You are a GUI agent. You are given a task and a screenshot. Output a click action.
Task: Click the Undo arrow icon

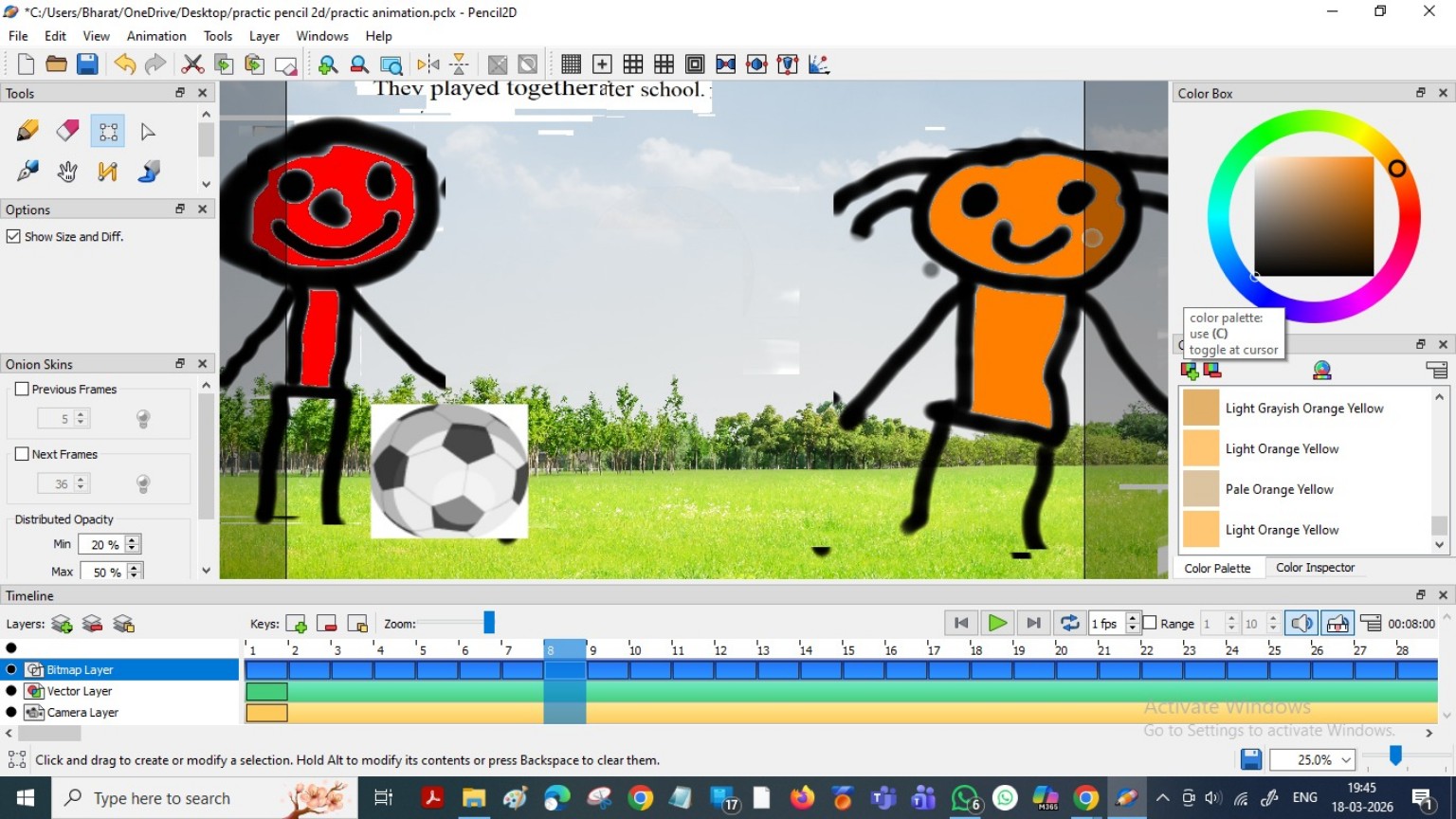click(x=124, y=64)
